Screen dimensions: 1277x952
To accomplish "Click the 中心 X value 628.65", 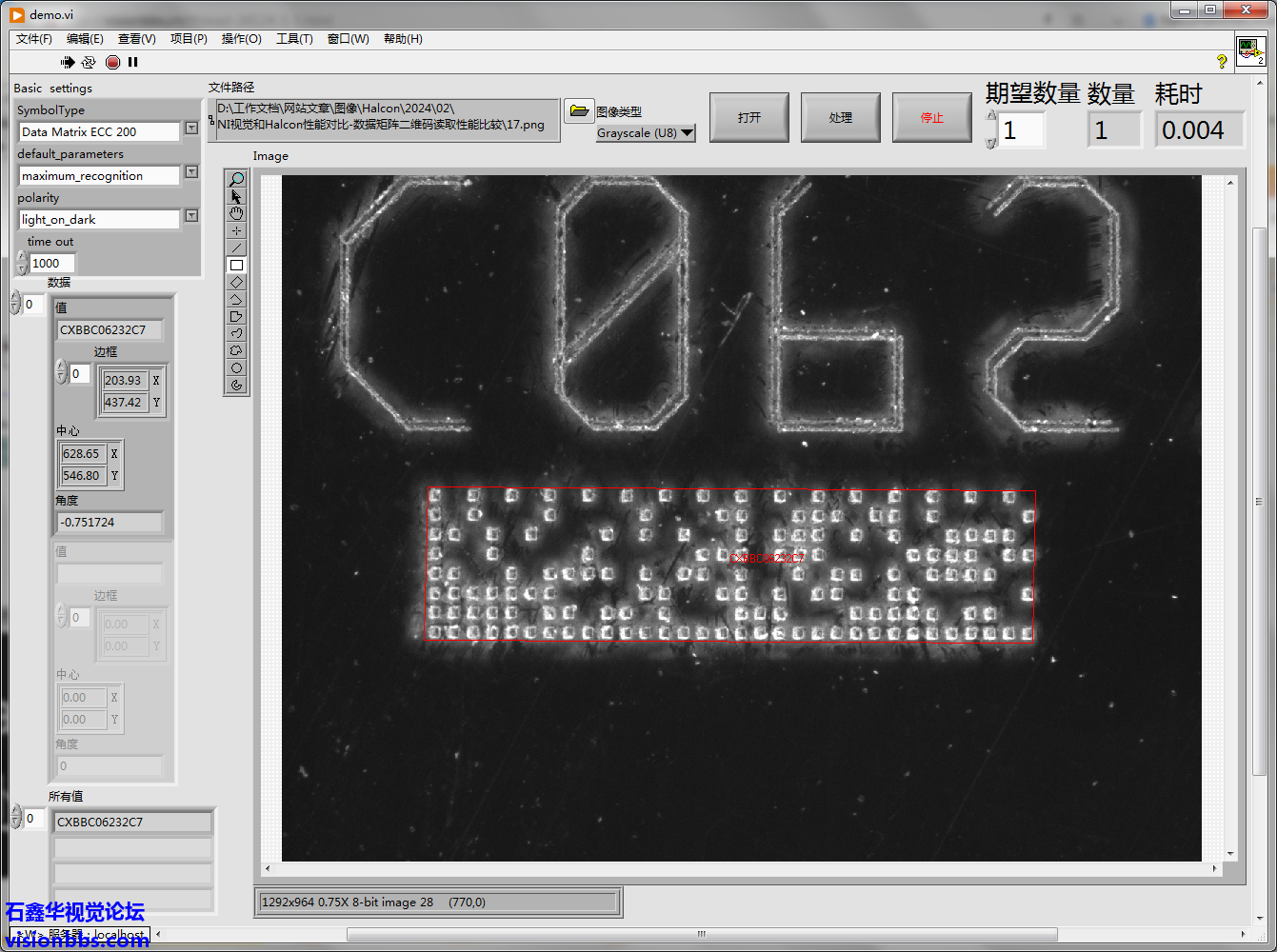I will 82,454.
